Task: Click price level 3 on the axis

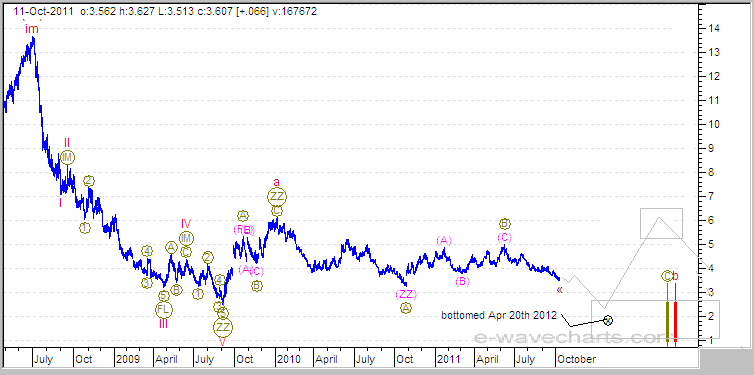Action: pos(712,293)
